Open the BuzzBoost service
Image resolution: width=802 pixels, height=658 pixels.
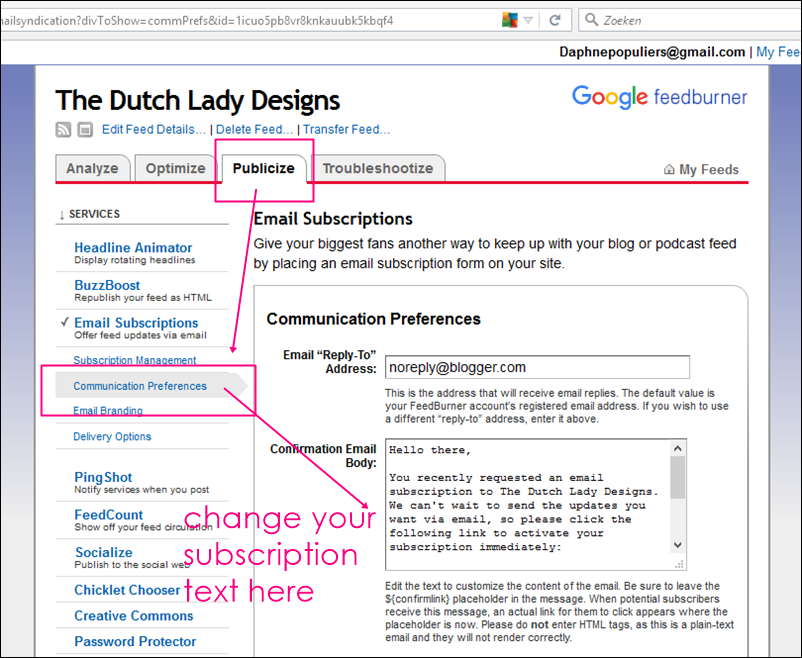107,285
